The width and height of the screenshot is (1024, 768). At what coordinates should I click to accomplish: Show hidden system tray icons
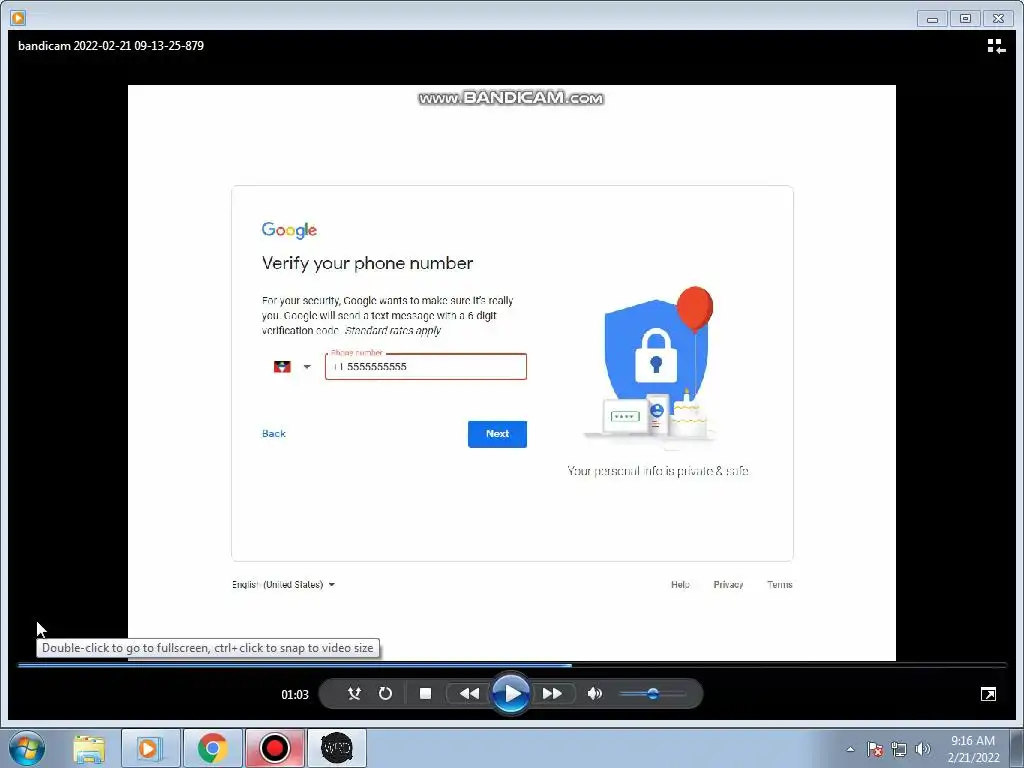click(850, 749)
